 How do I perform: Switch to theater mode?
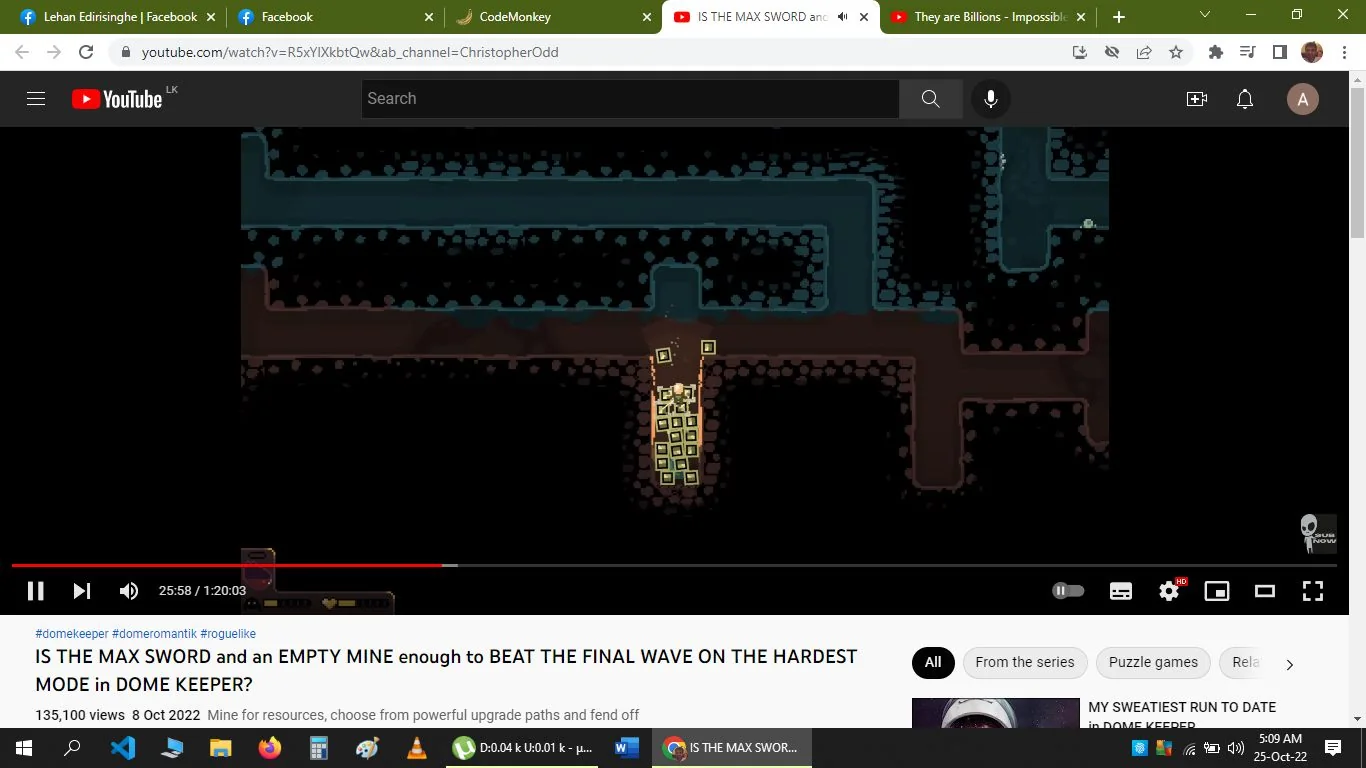pos(1265,591)
